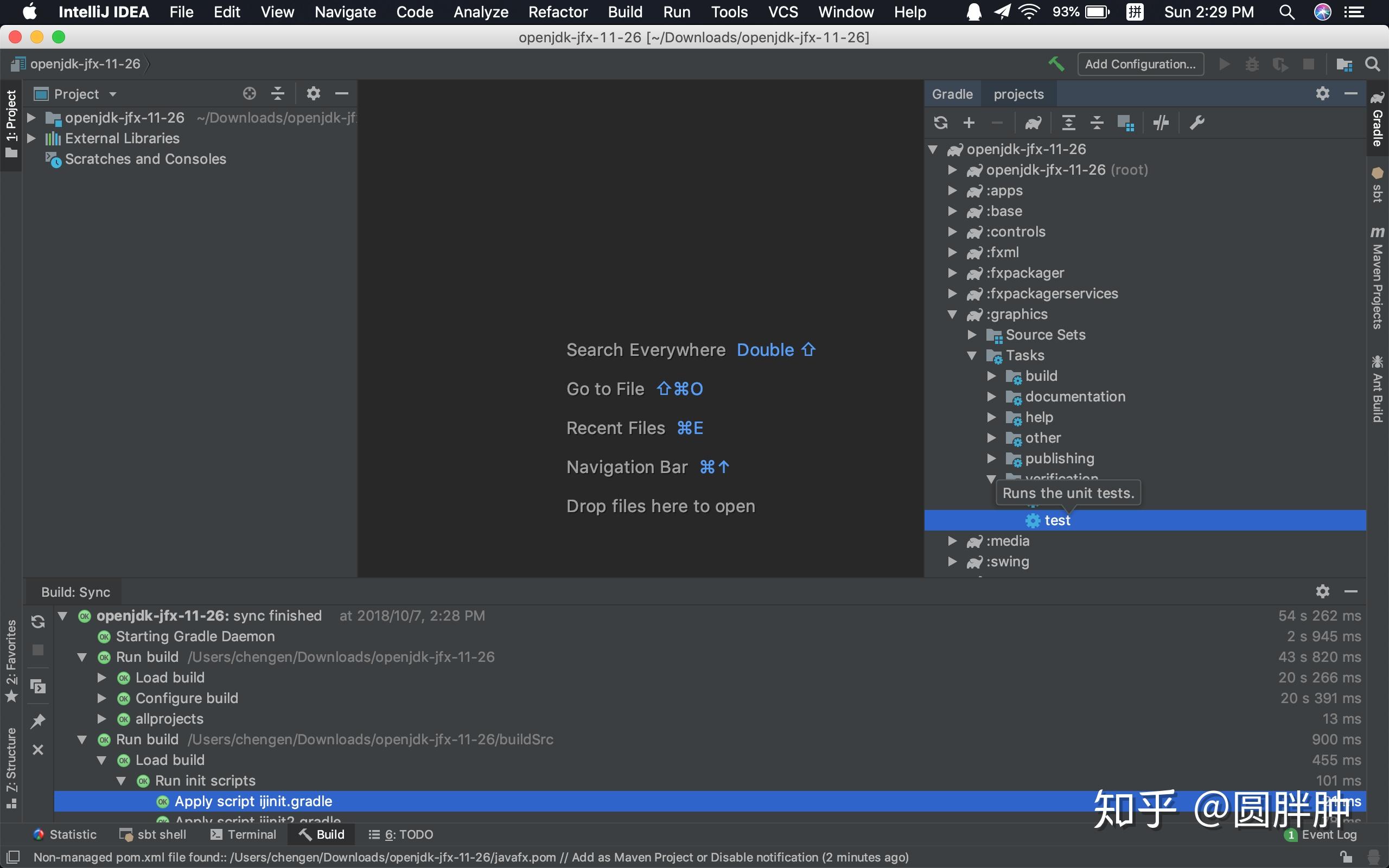
Task: Expand the Source Sets node
Action: point(972,335)
